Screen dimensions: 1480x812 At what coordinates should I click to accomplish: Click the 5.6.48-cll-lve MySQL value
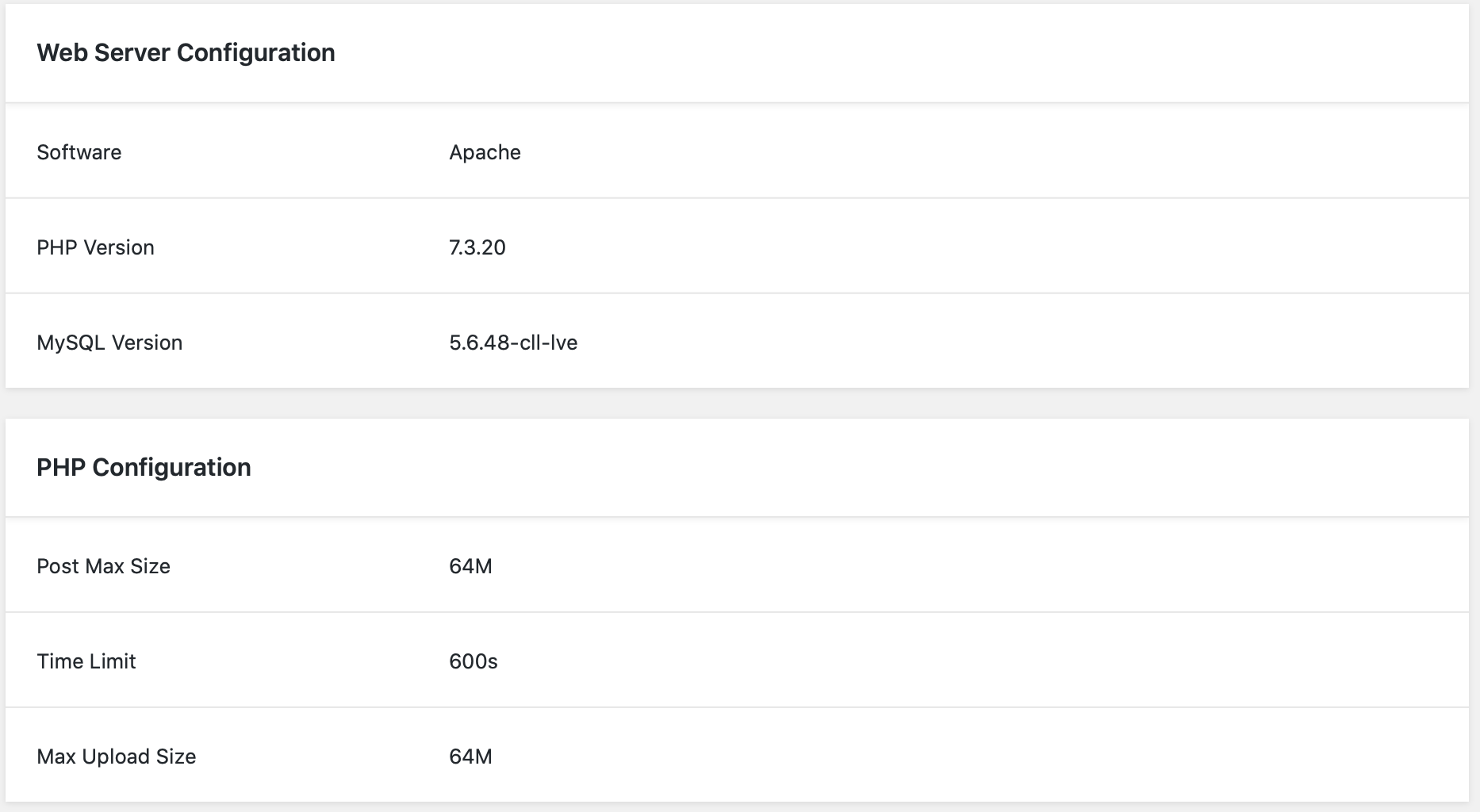click(x=513, y=343)
